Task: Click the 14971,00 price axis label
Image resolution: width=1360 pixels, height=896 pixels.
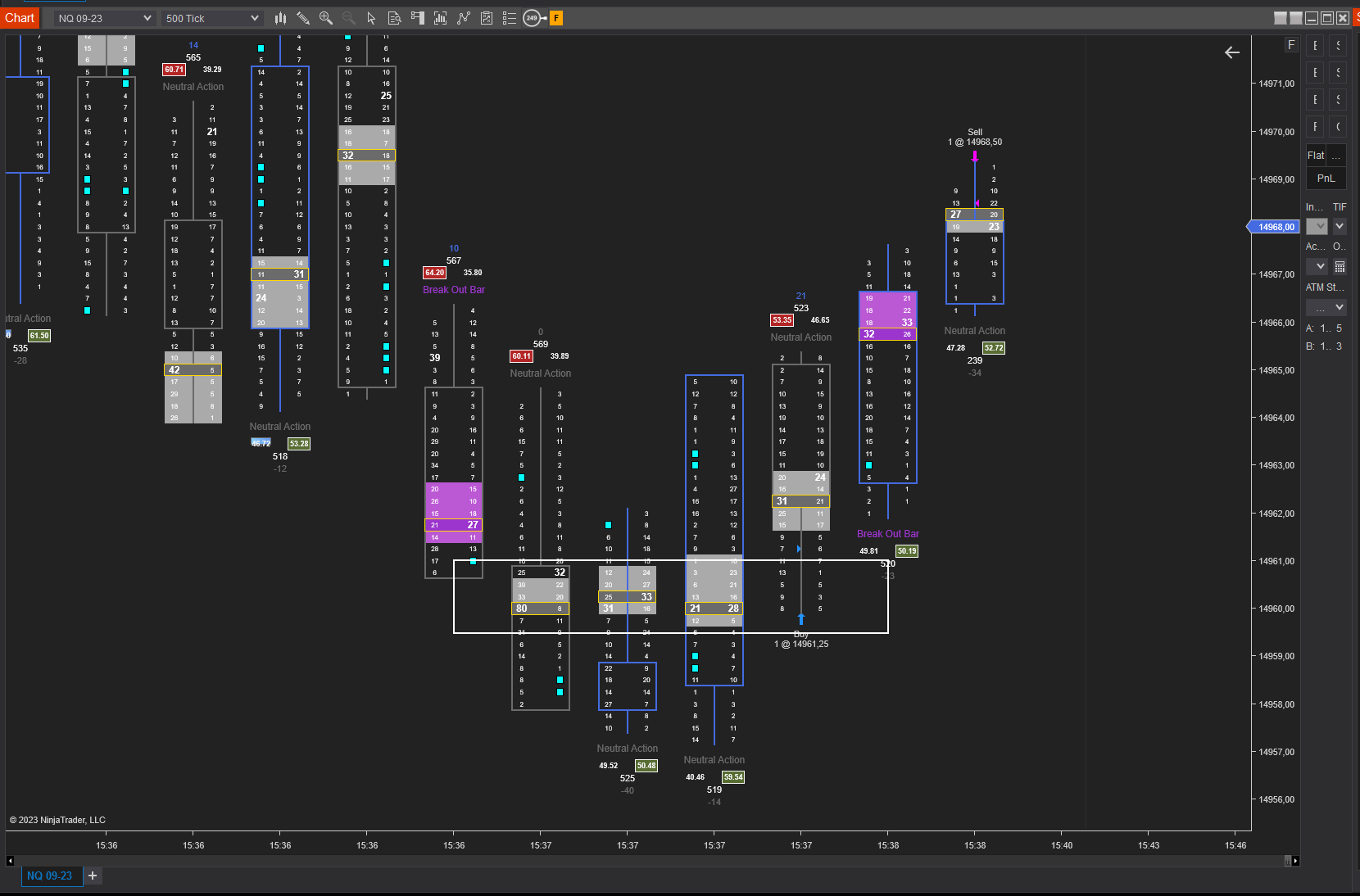Action: (1276, 84)
